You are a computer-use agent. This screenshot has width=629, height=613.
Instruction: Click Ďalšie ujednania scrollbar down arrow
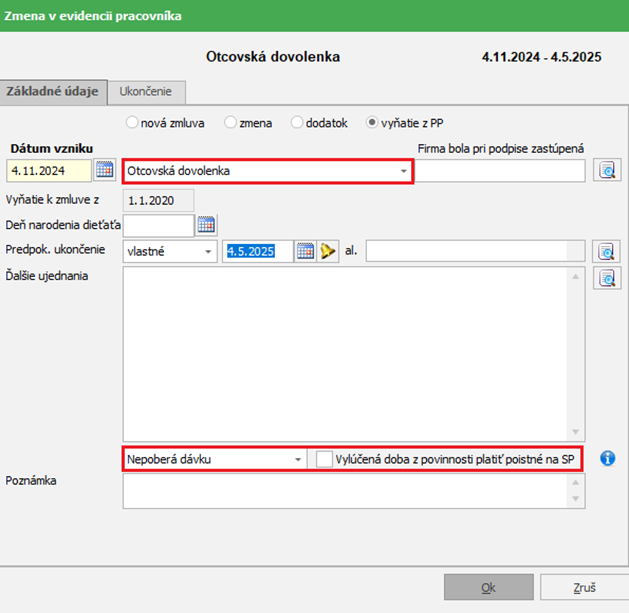(576, 432)
